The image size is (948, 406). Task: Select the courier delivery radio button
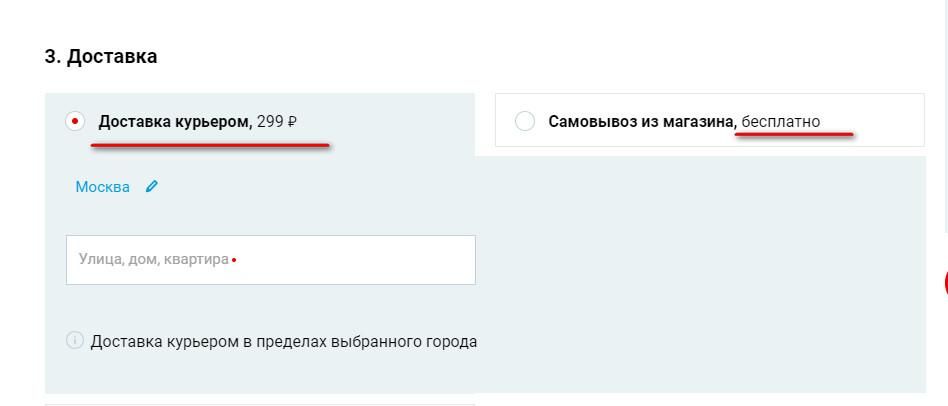(75, 122)
